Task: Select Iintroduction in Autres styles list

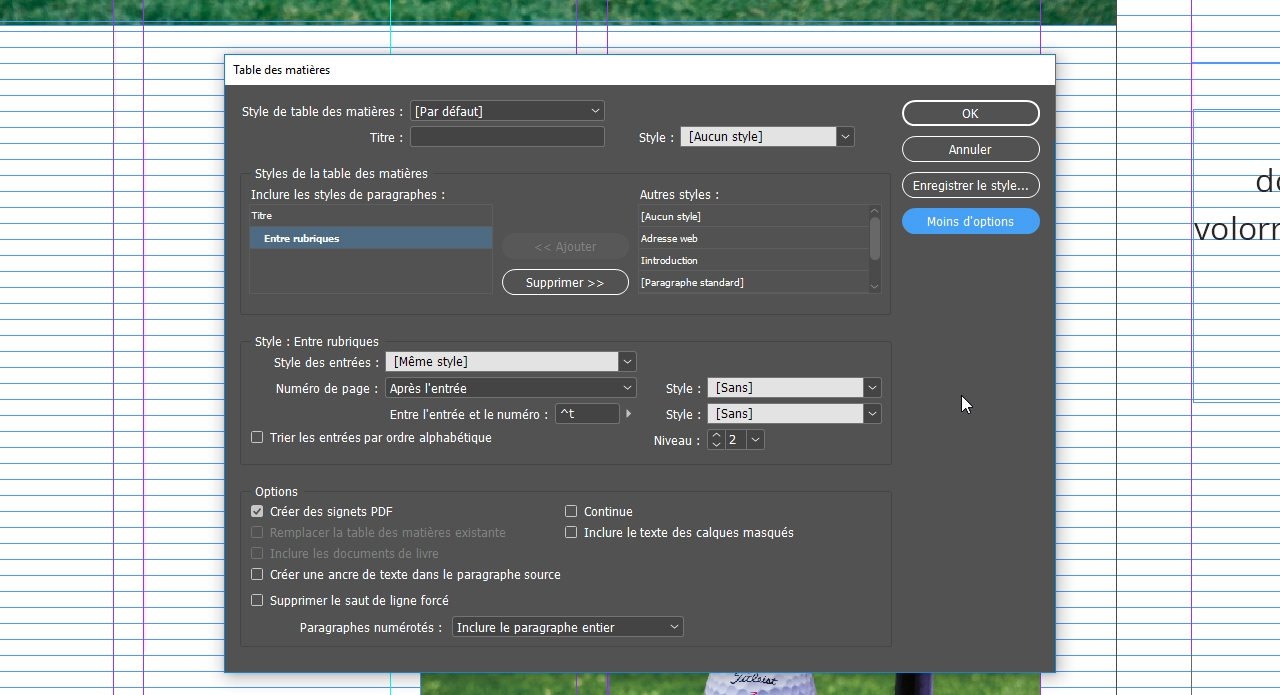Action: [x=753, y=260]
